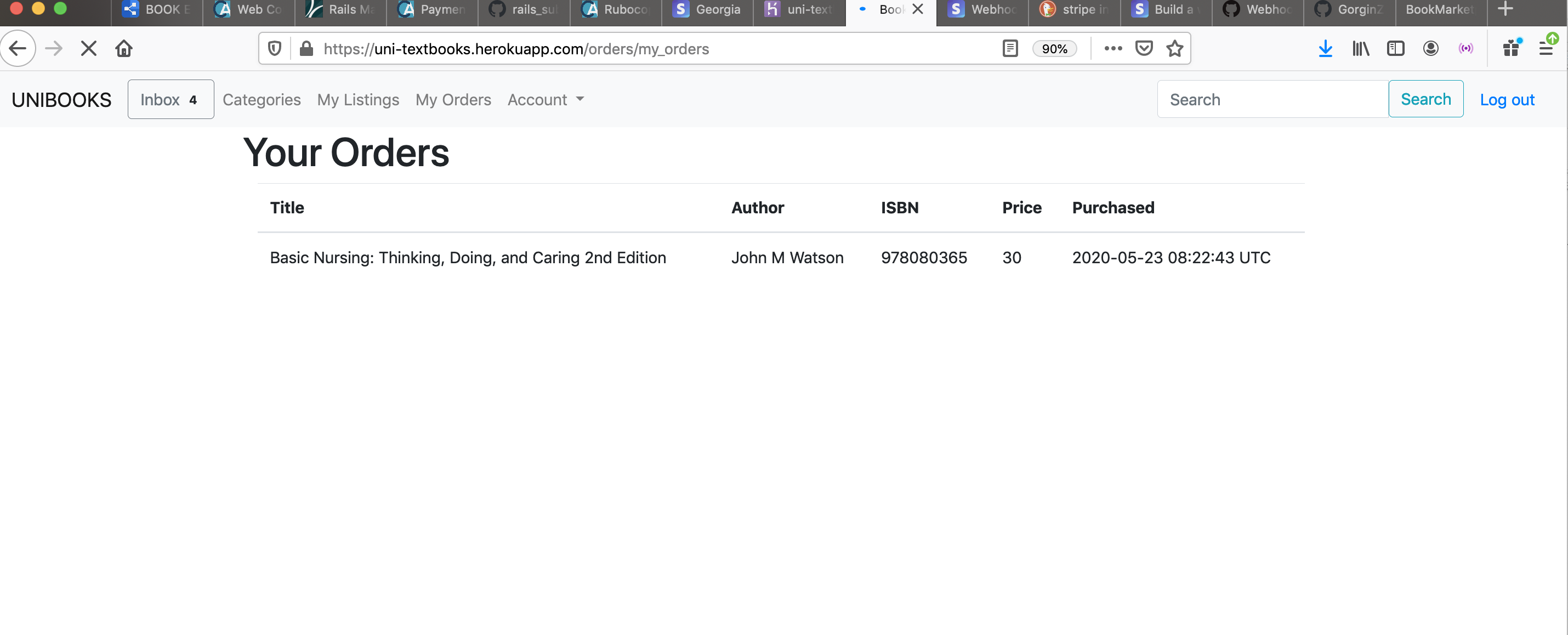
Task: Open page actions three-dot menu
Action: point(1113,49)
